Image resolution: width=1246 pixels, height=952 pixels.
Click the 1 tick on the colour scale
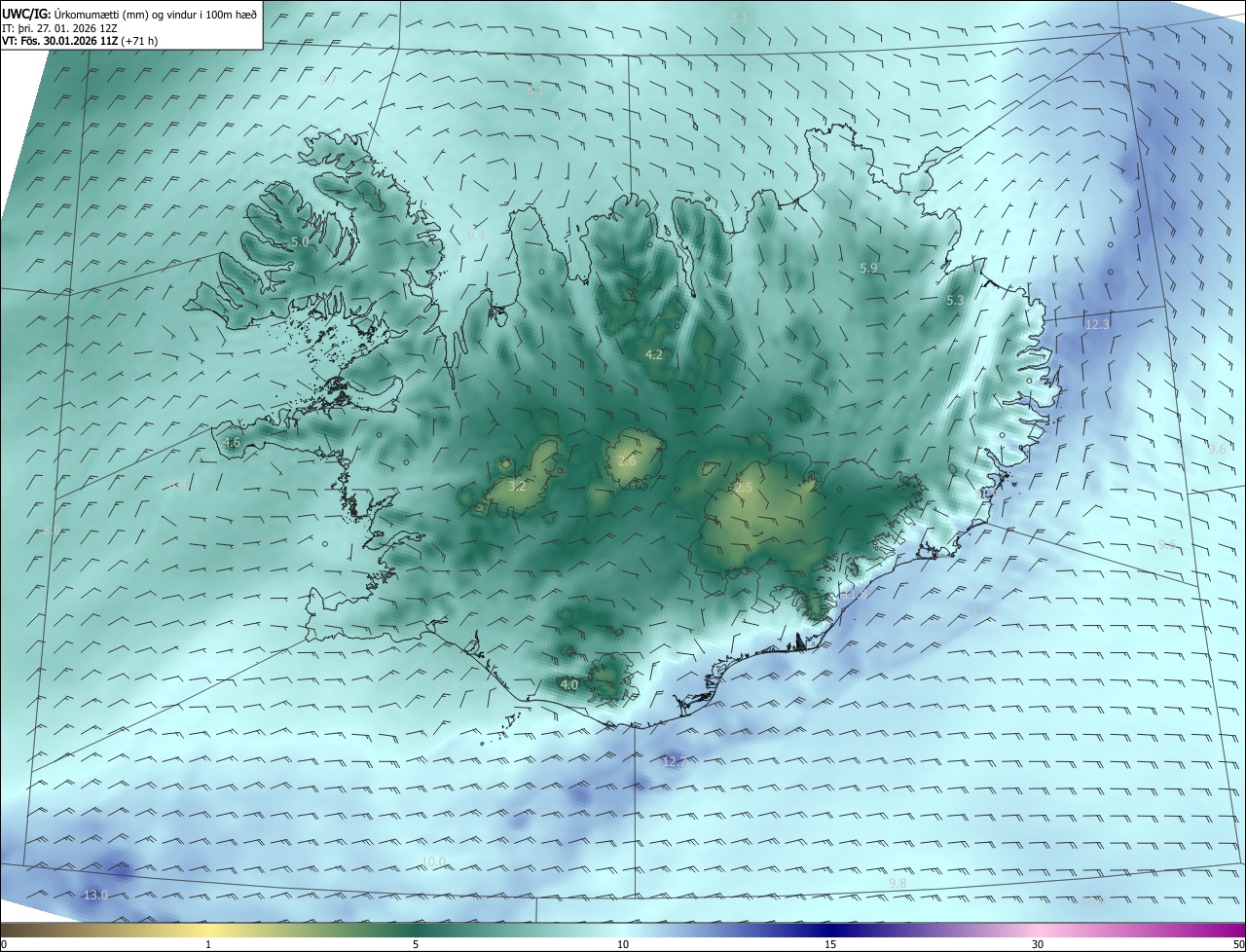tap(208, 945)
